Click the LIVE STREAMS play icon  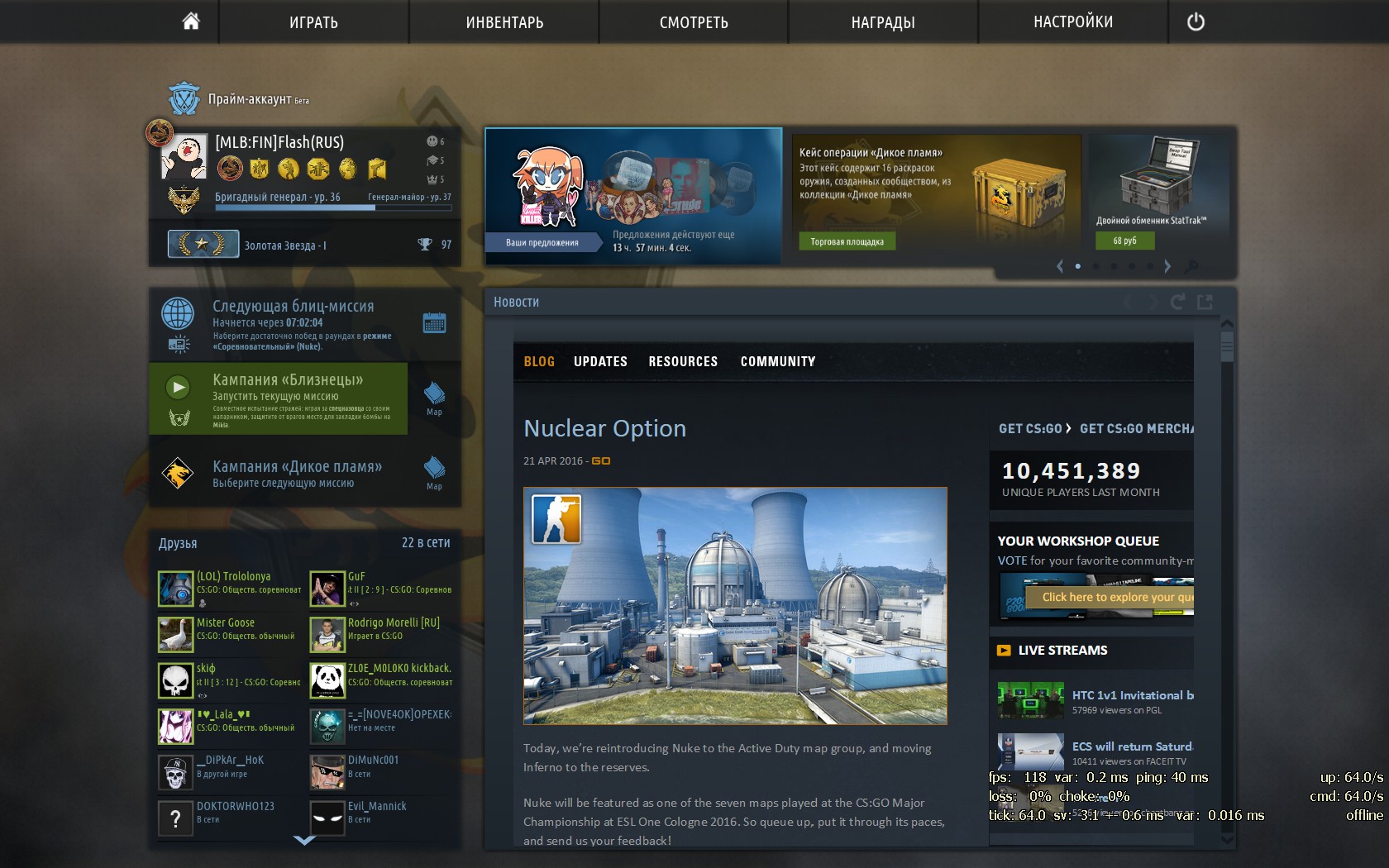(x=1004, y=650)
